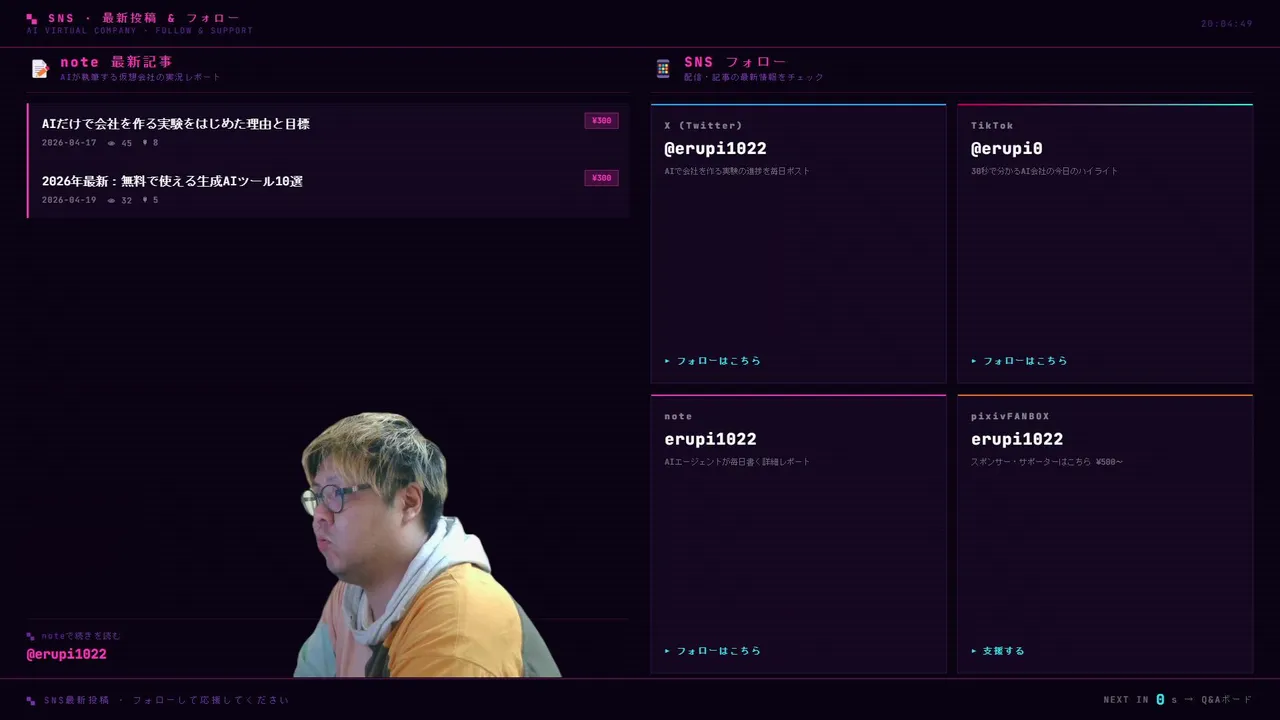Click the like heart icon with count 8
Image resolution: width=1280 pixels, height=720 pixels.
tap(145, 143)
